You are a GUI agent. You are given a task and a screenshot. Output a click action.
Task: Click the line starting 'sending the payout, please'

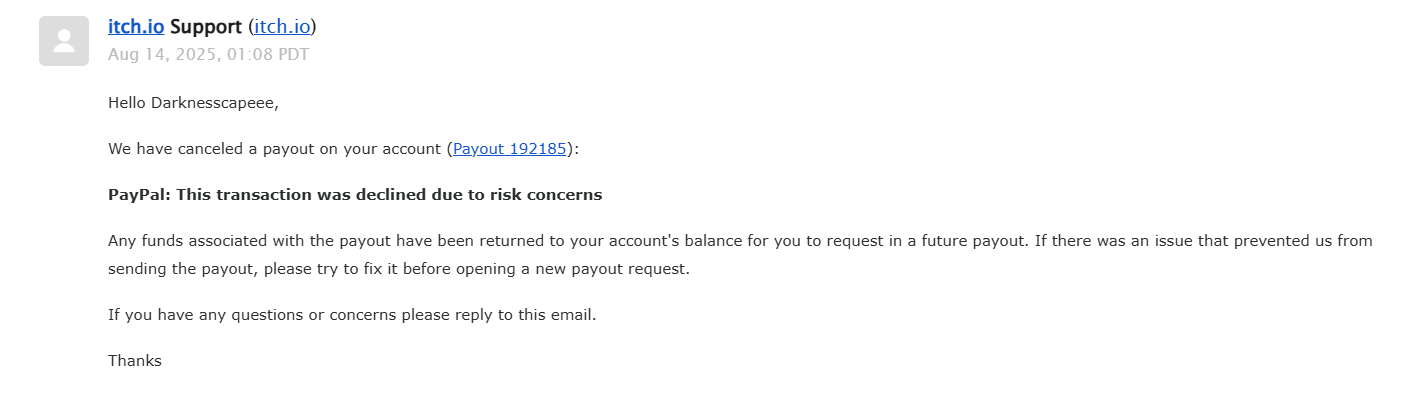(x=399, y=270)
